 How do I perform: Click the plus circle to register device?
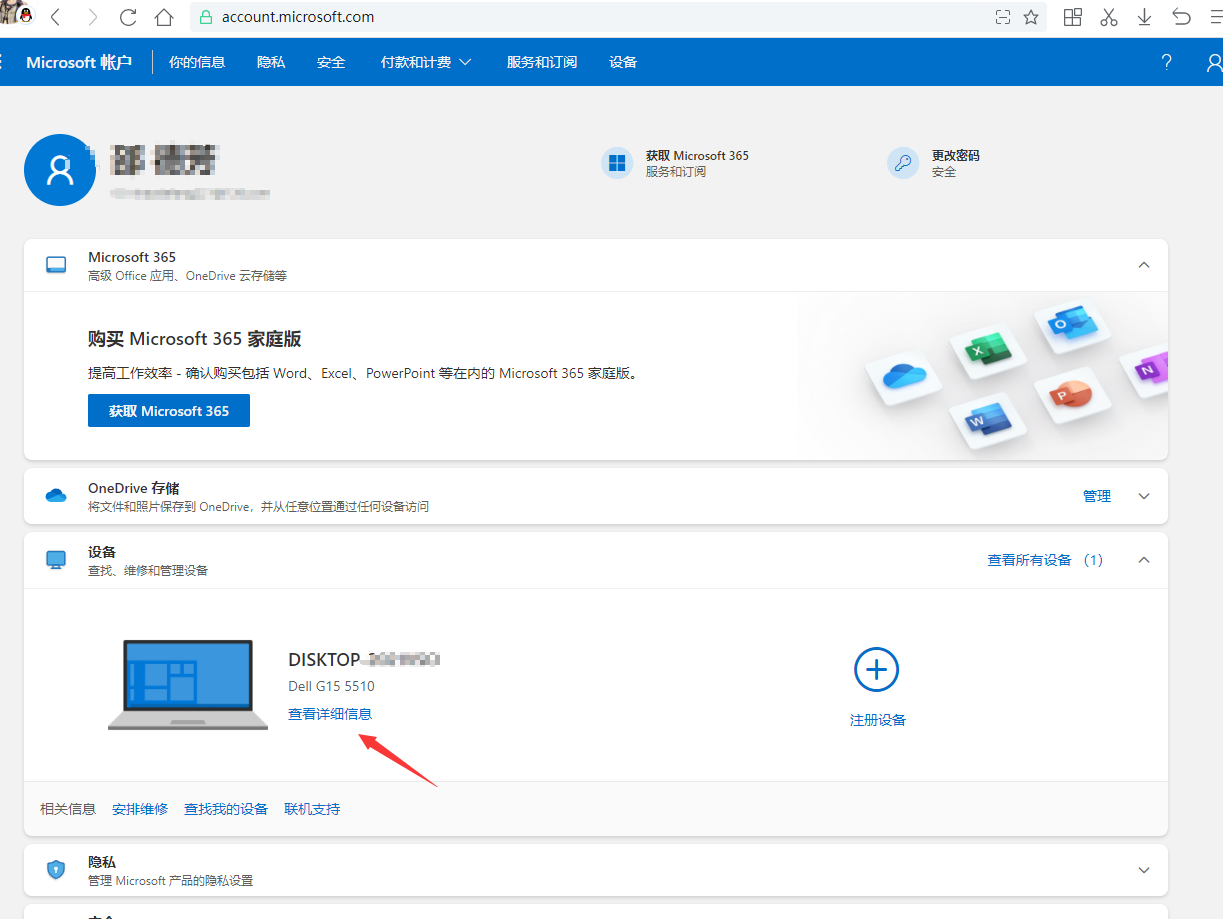(x=877, y=669)
